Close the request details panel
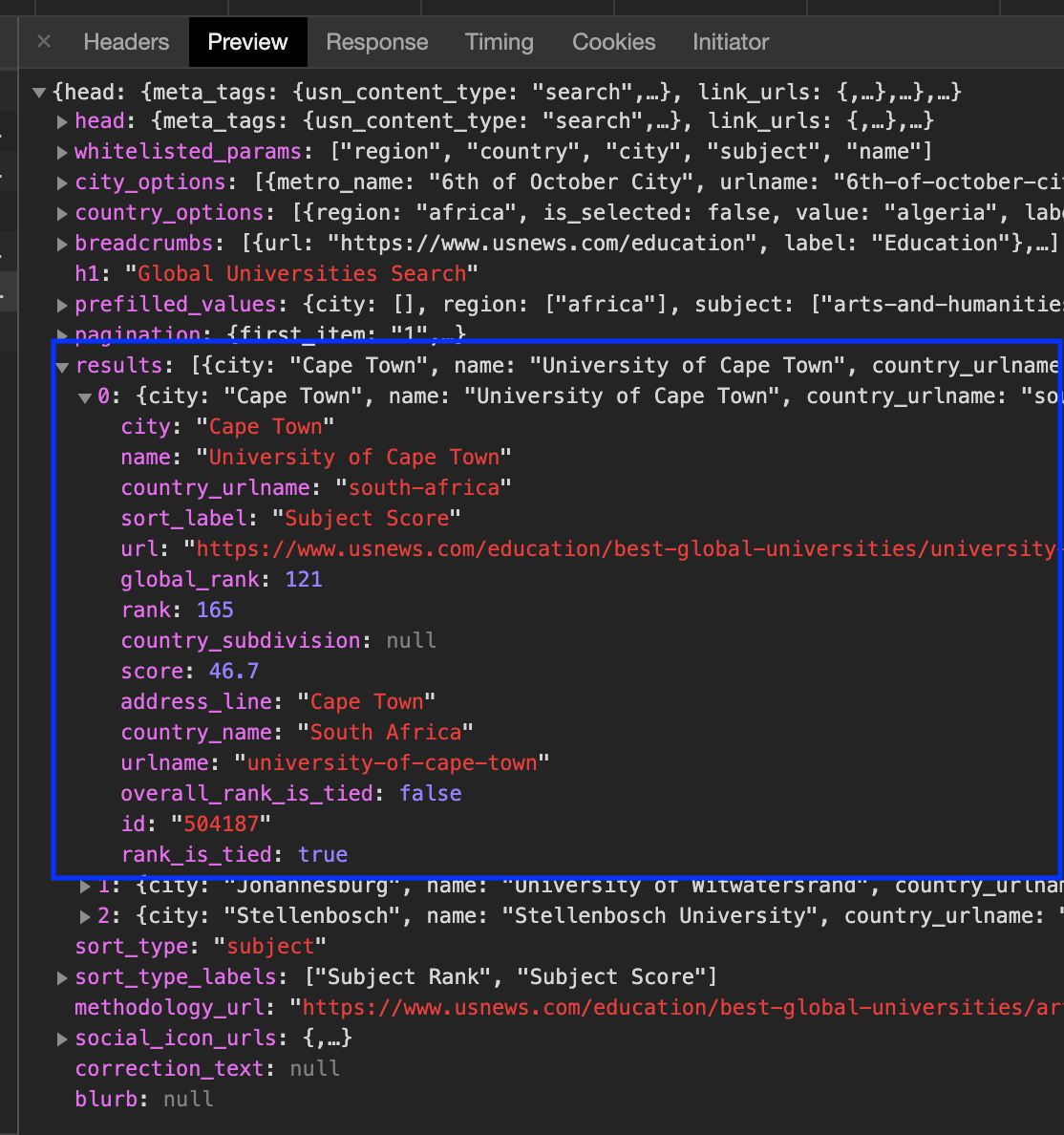 [44, 42]
